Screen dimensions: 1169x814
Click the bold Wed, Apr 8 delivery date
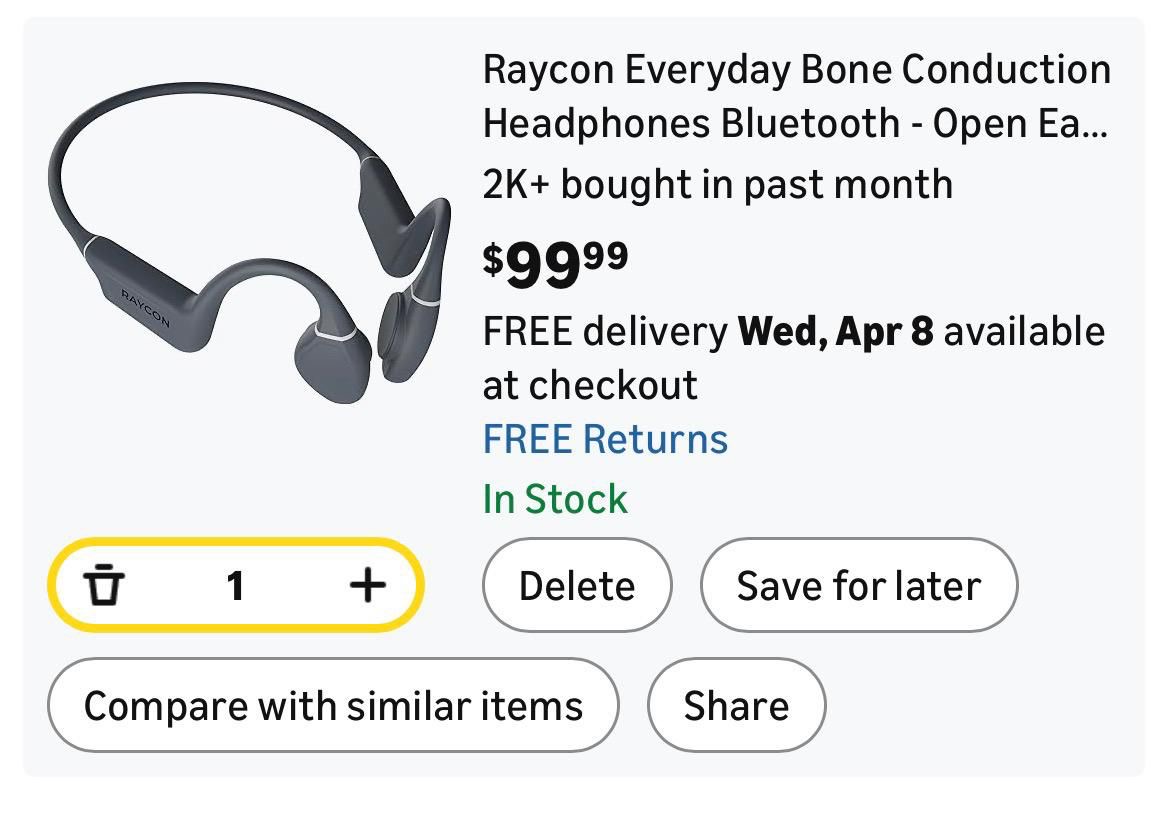point(835,331)
